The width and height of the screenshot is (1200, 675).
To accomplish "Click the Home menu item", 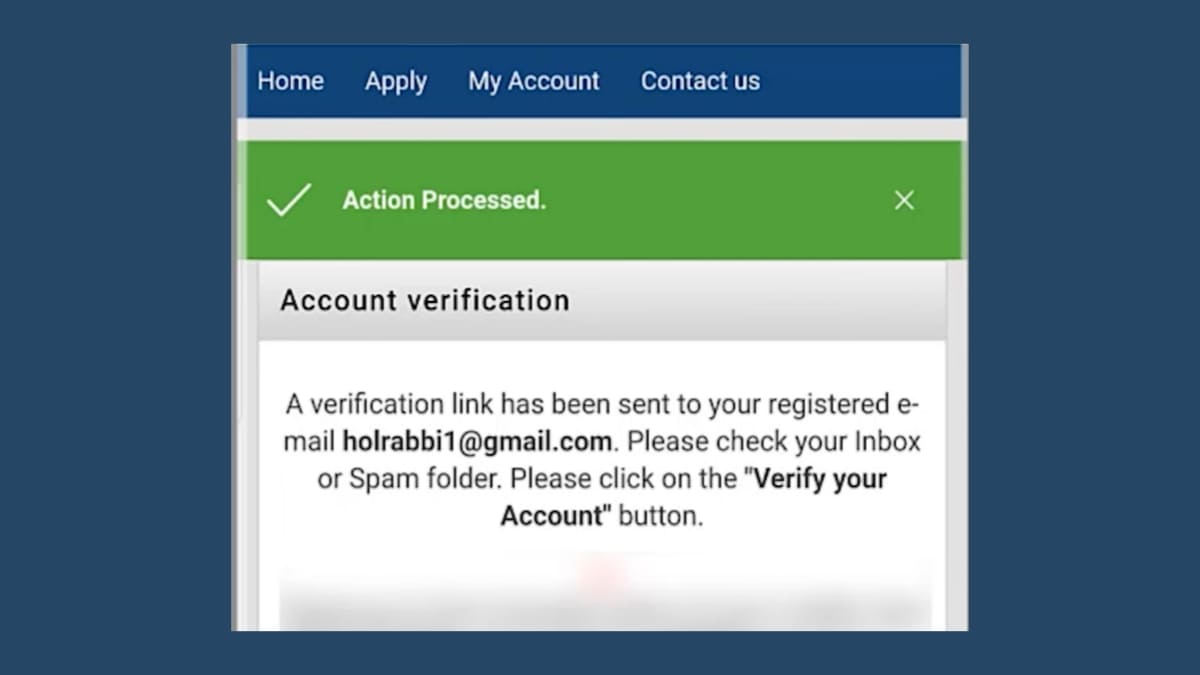I will 290,81.
